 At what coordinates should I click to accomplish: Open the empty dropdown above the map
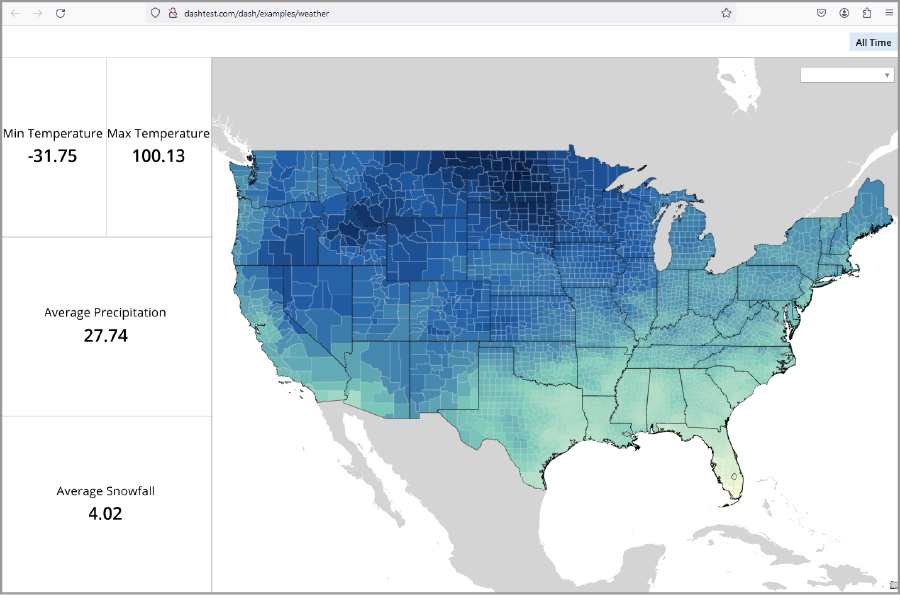(840, 75)
